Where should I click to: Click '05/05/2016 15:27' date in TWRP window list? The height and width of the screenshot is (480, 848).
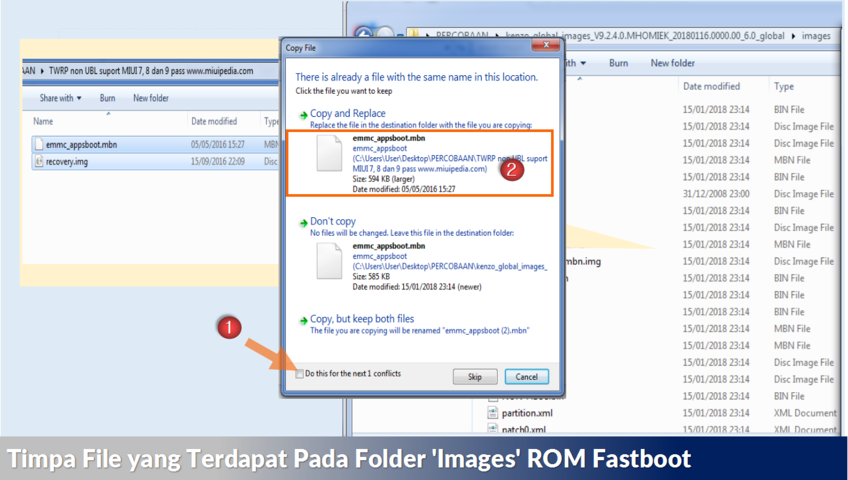217,144
